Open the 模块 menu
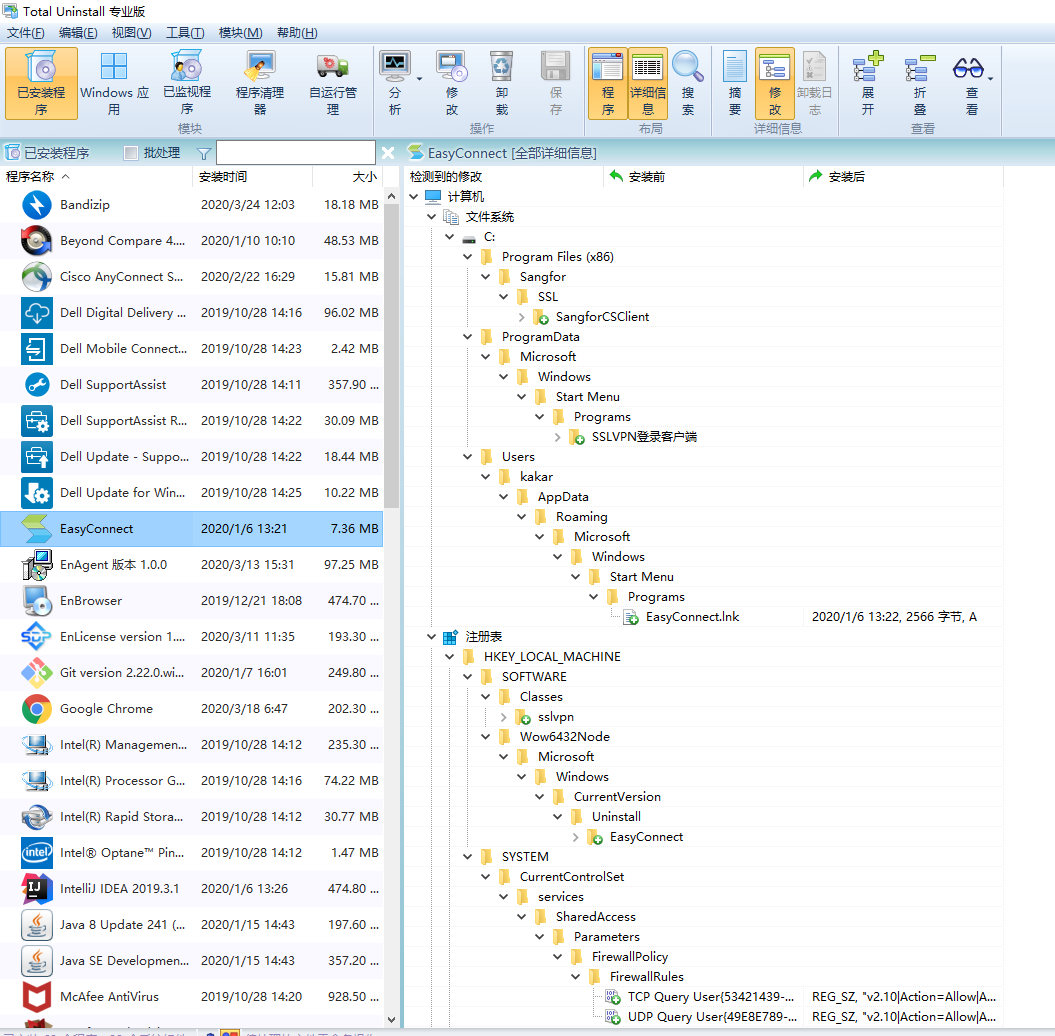The height and width of the screenshot is (1036, 1055). (x=239, y=32)
